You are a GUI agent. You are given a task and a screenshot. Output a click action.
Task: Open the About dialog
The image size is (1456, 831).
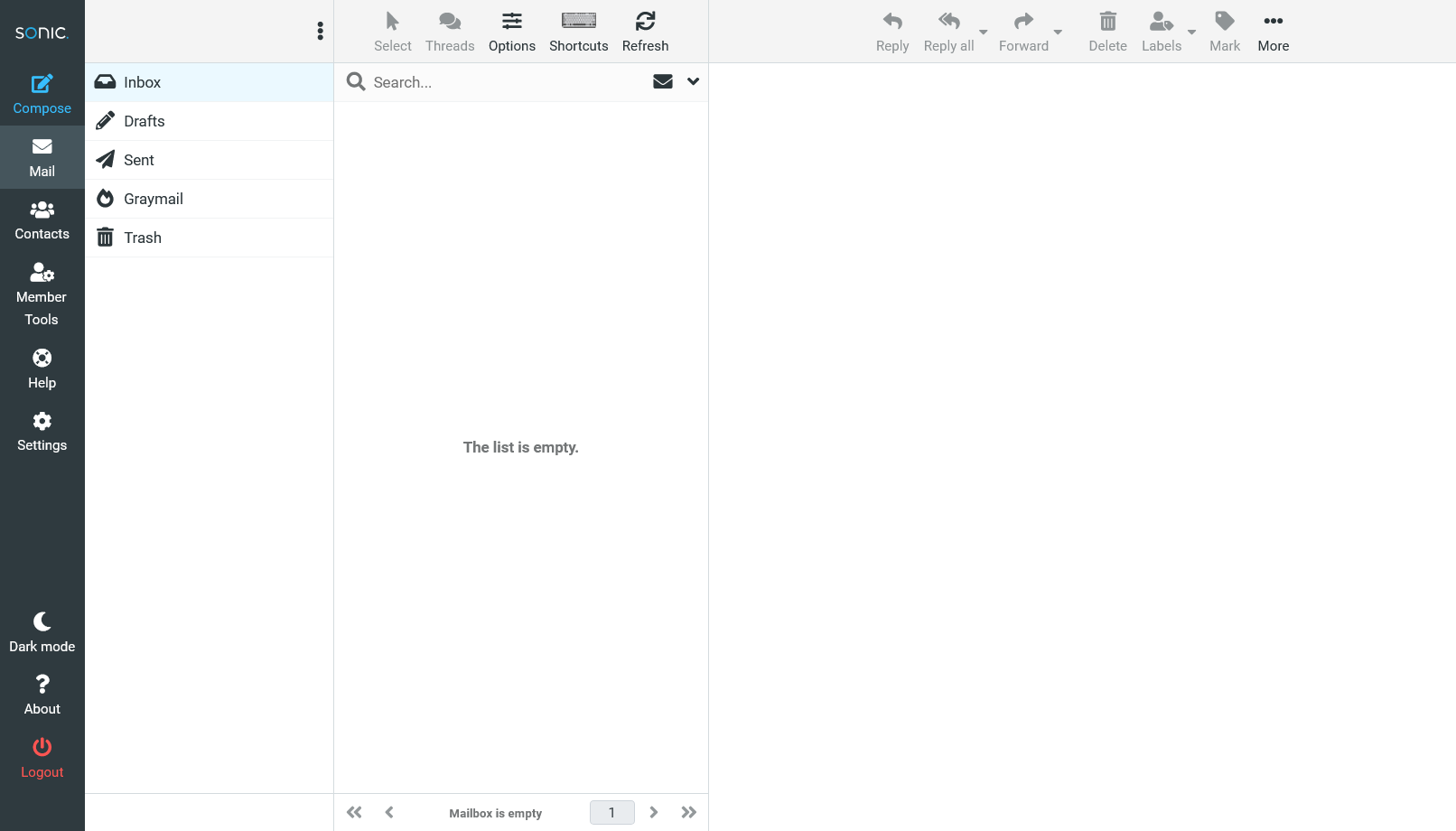tap(42, 696)
